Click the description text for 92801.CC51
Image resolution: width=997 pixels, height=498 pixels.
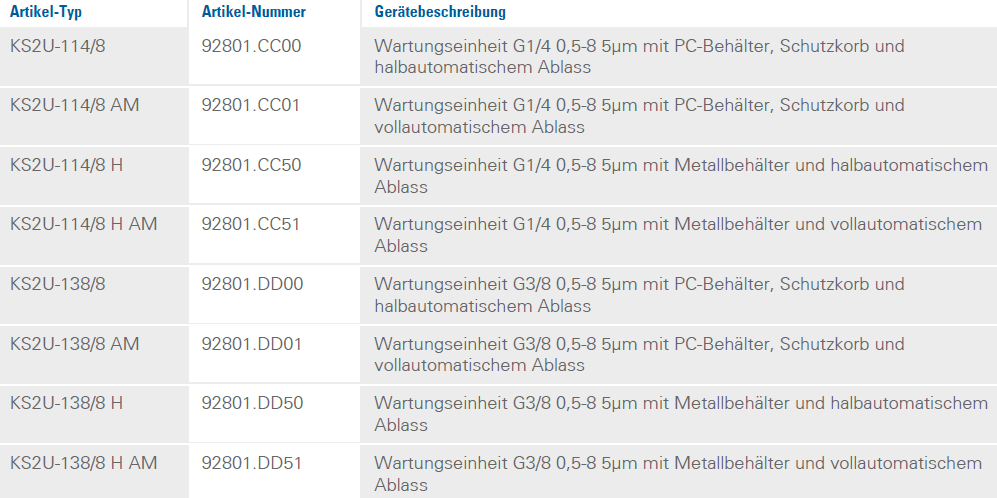click(678, 235)
